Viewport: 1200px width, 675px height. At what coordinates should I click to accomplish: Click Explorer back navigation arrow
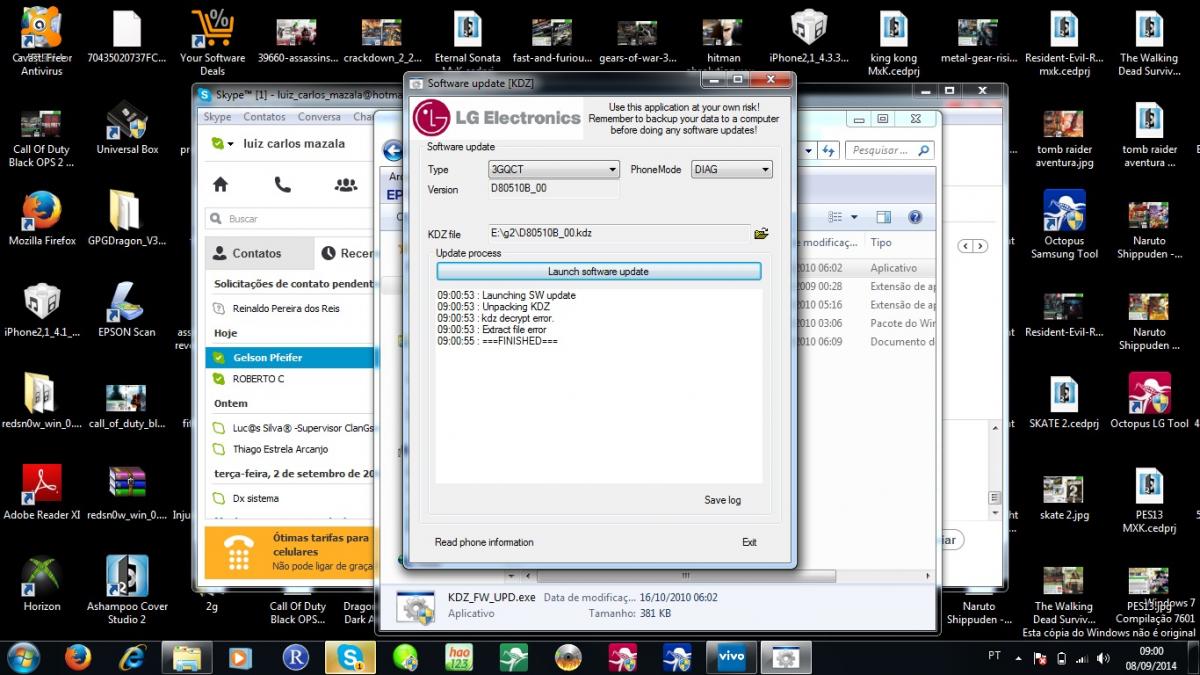click(392, 150)
